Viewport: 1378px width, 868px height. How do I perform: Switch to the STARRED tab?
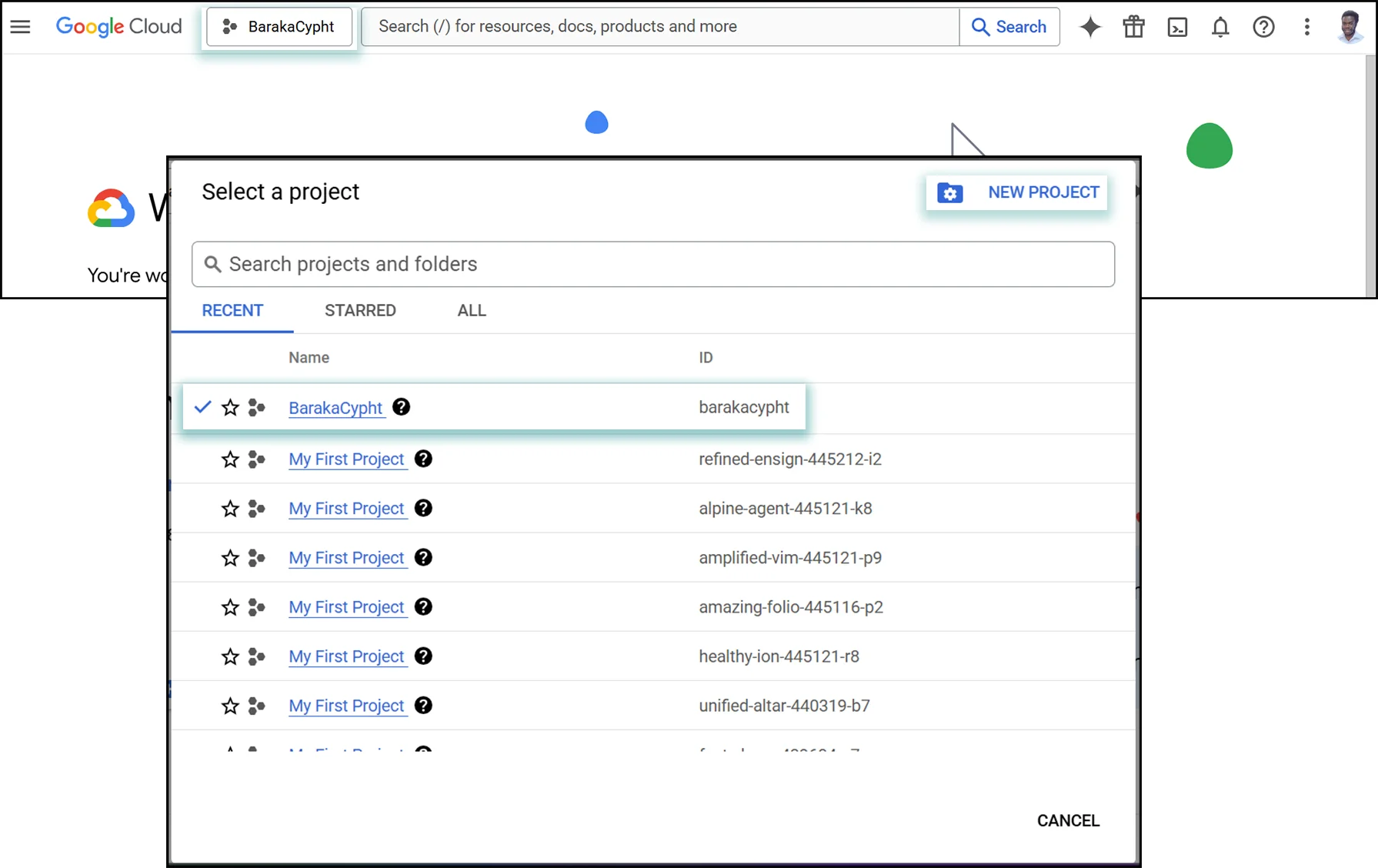click(x=360, y=311)
